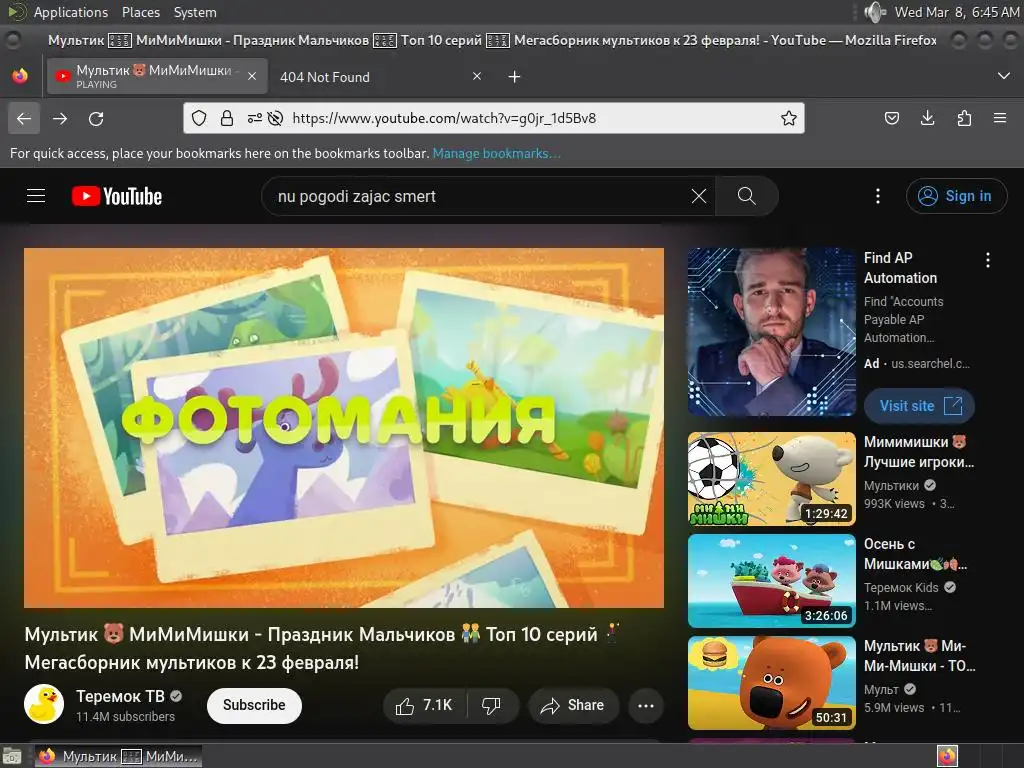Open the Теремок ТВ channel name

[120, 696]
